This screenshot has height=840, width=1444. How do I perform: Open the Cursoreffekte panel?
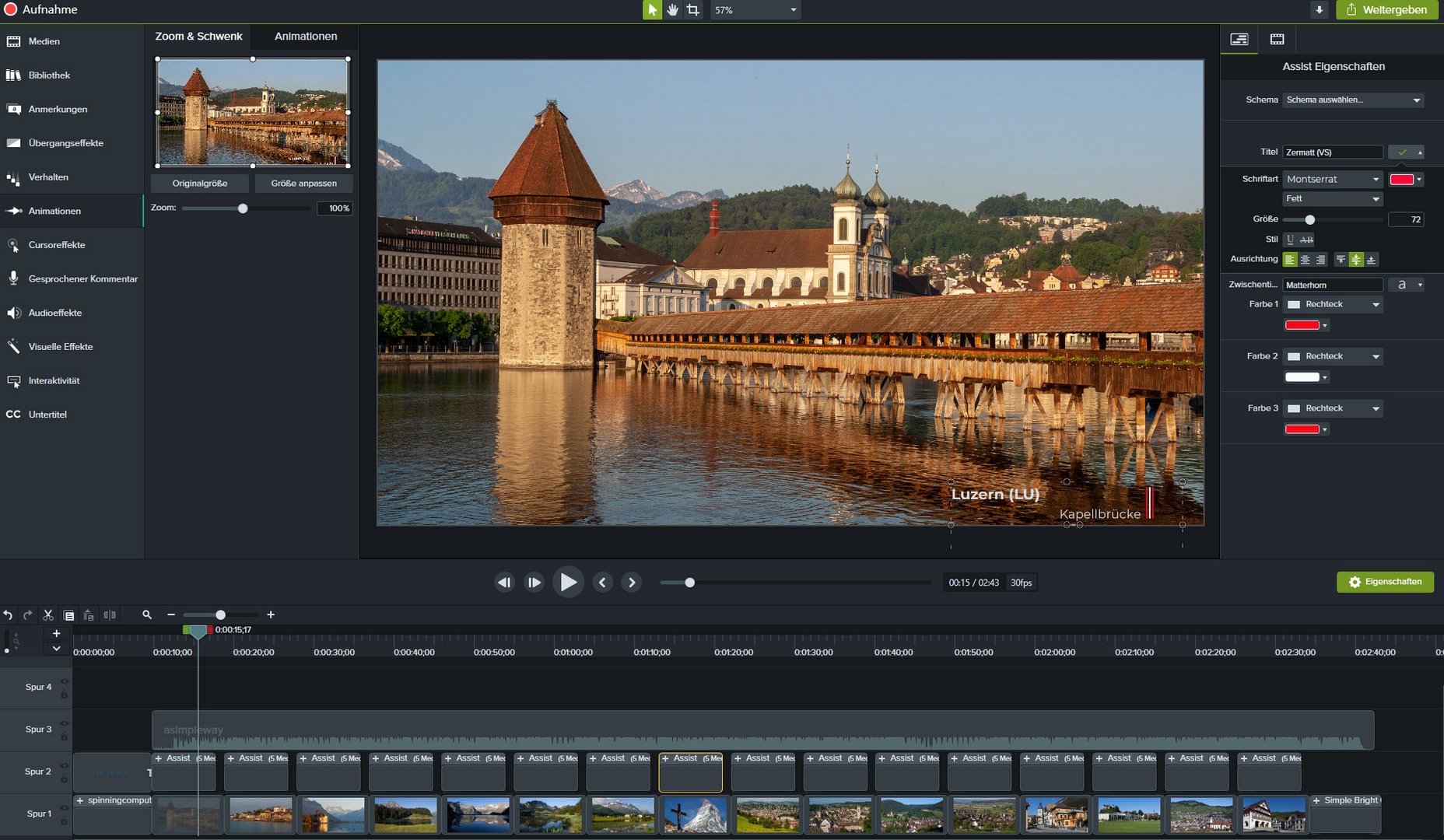point(72,245)
